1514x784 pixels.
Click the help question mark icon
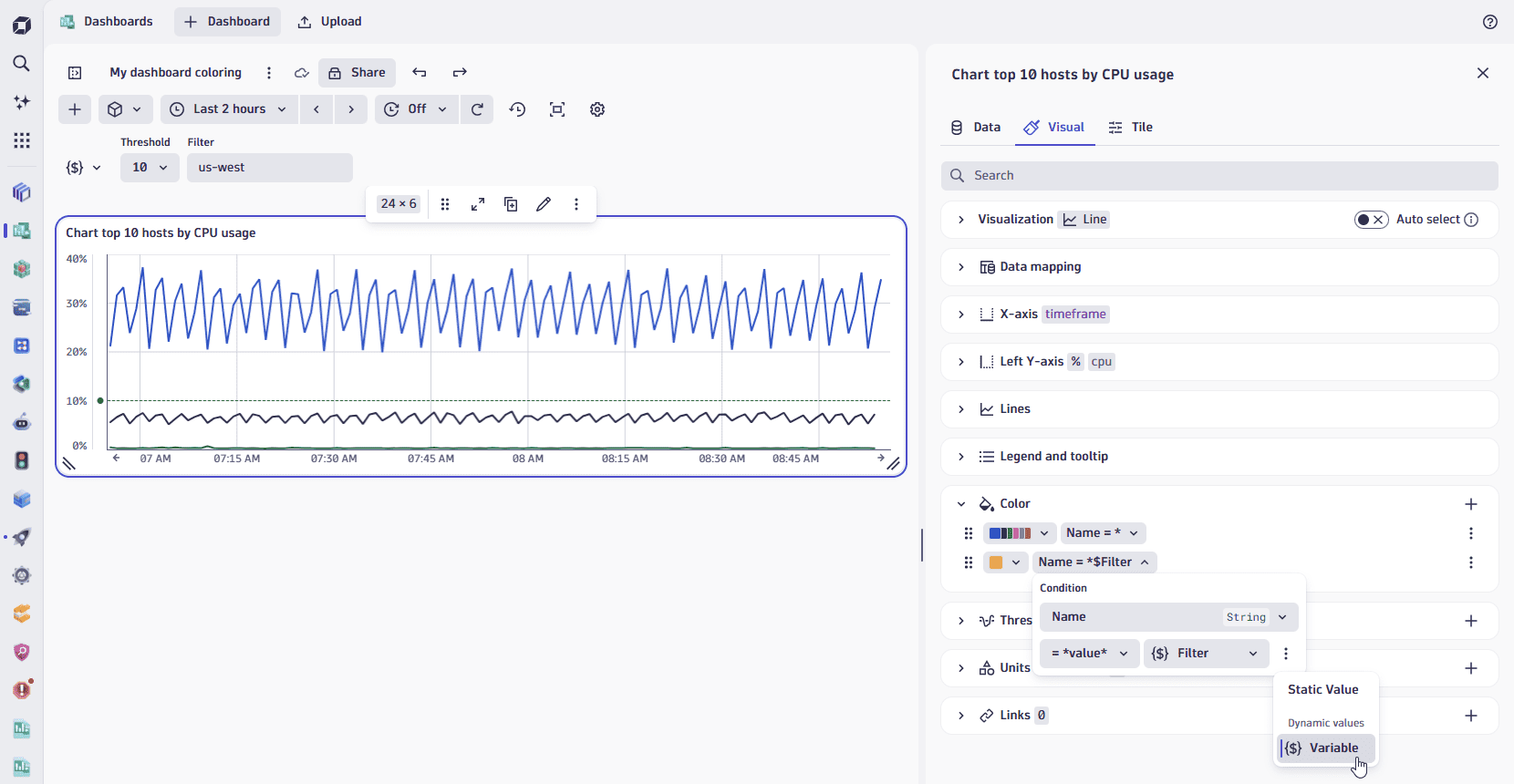[1490, 22]
